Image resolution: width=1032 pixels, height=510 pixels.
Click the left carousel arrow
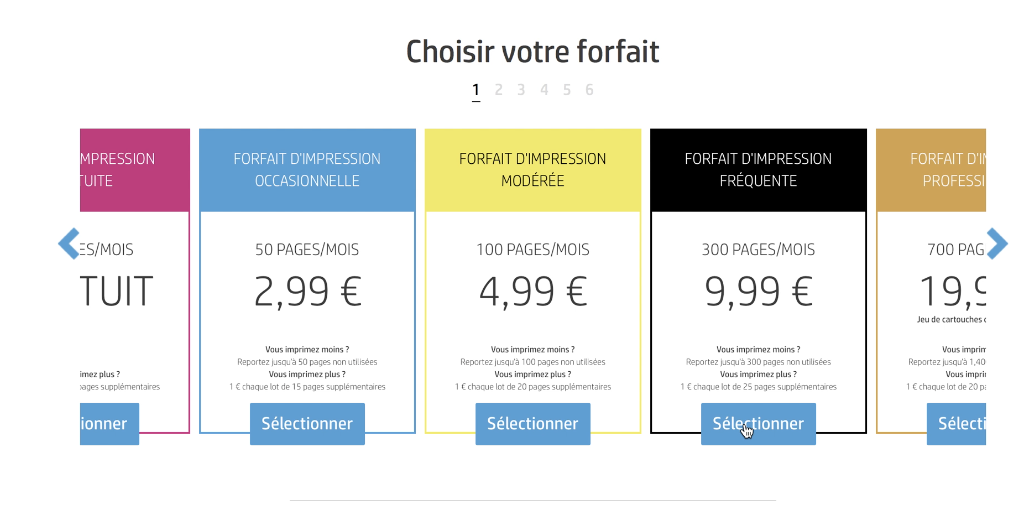click(69, 243)
